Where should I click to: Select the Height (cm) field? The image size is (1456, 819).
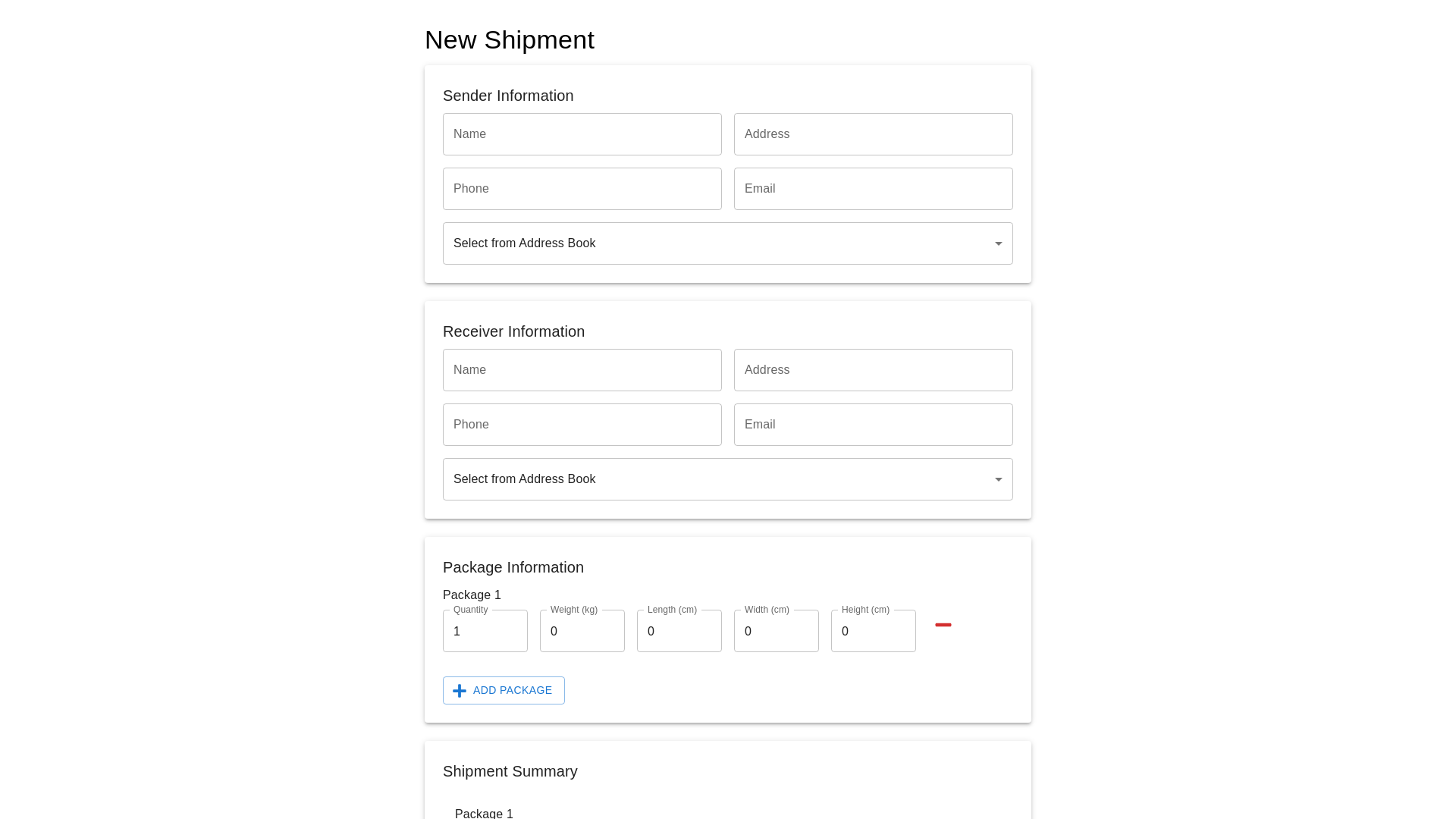873,631
